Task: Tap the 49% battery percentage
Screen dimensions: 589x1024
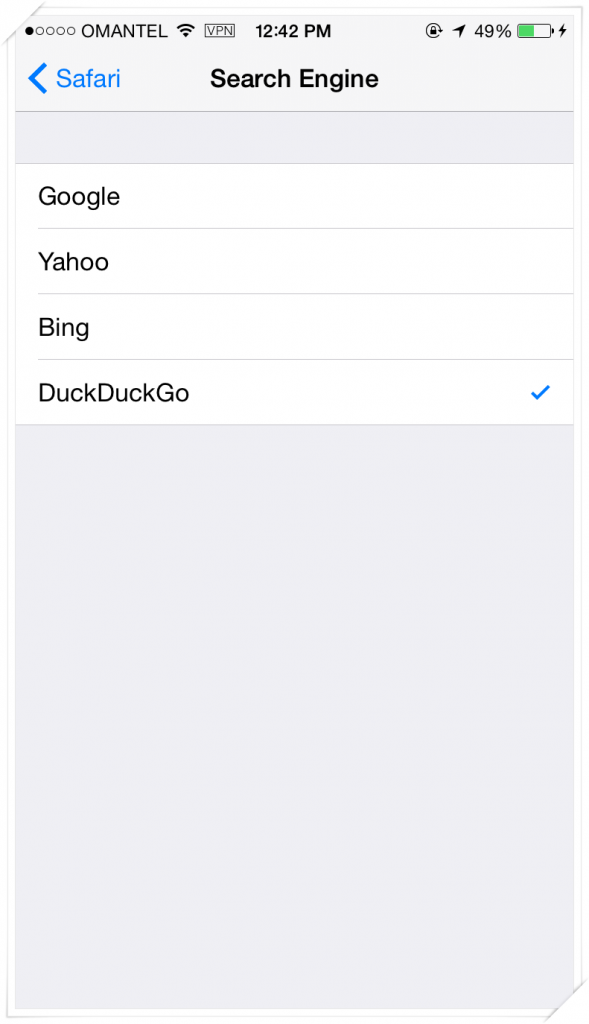Action: click(493, 31)
